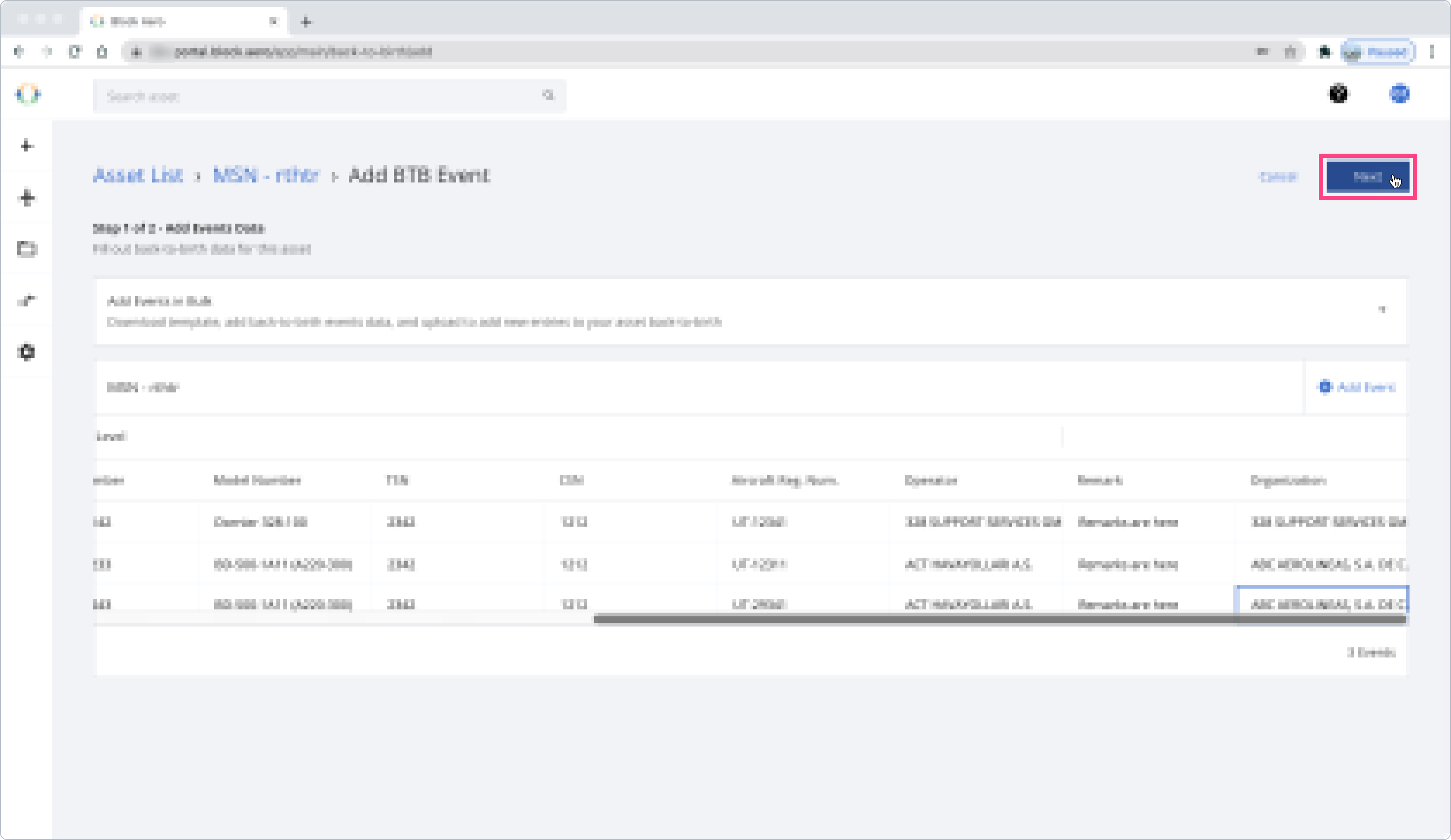This screenshot has height=840, width=1451.
Task: Open settings gear in left sidebar
Action: 26,351
